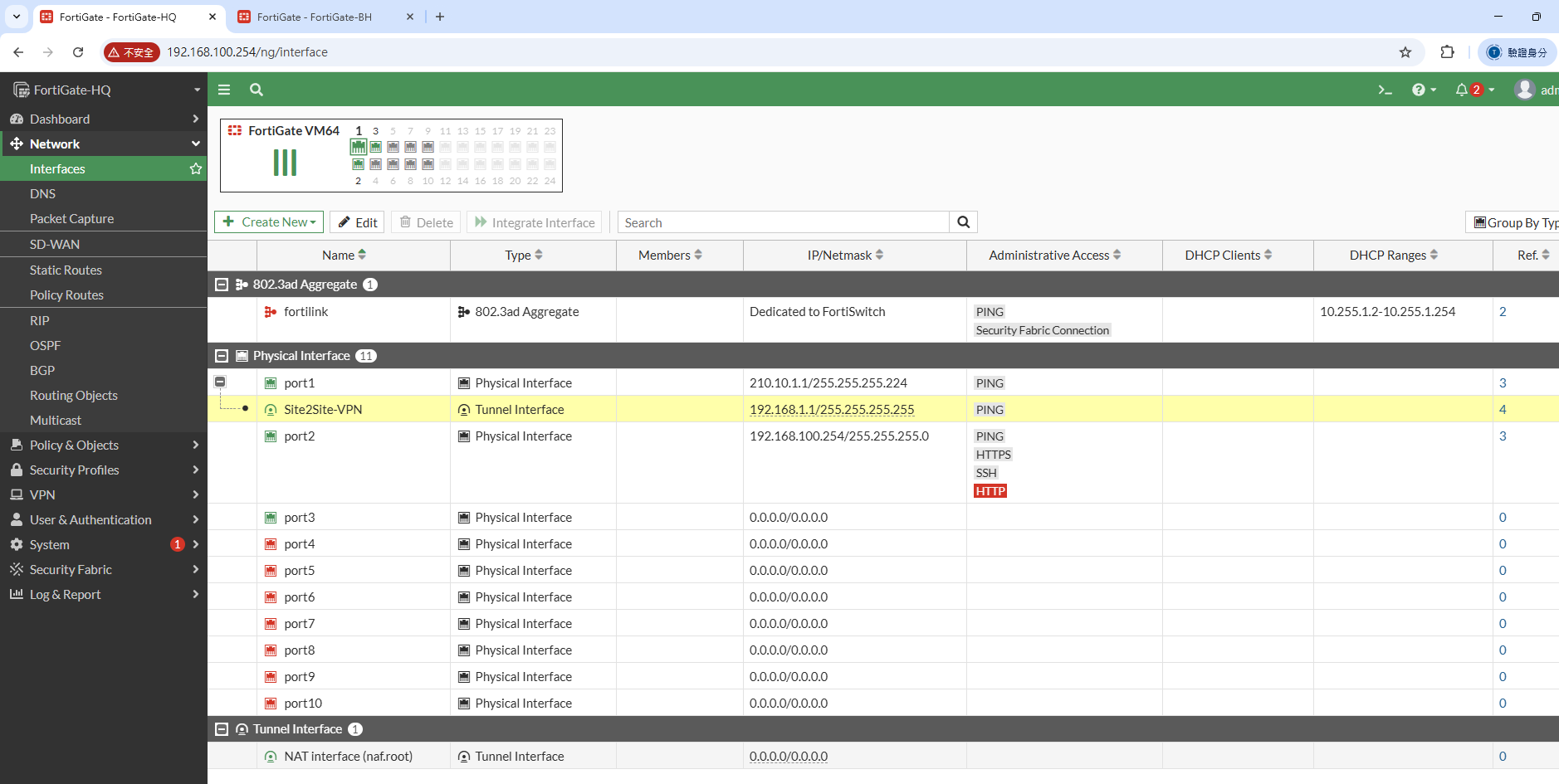The height and width of the screenshot is (784, 1559).
Task: Expand the System menu
Action: click(x=104, y=544)
